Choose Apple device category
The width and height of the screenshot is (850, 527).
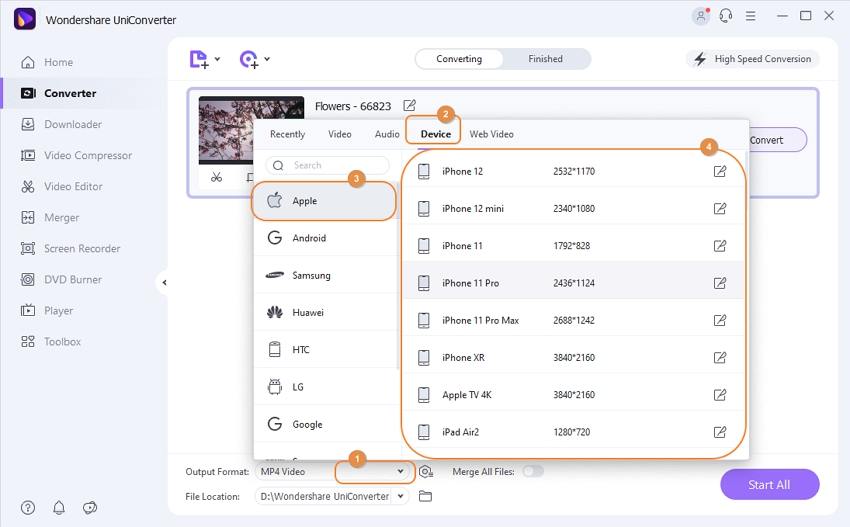pos(324,201)
